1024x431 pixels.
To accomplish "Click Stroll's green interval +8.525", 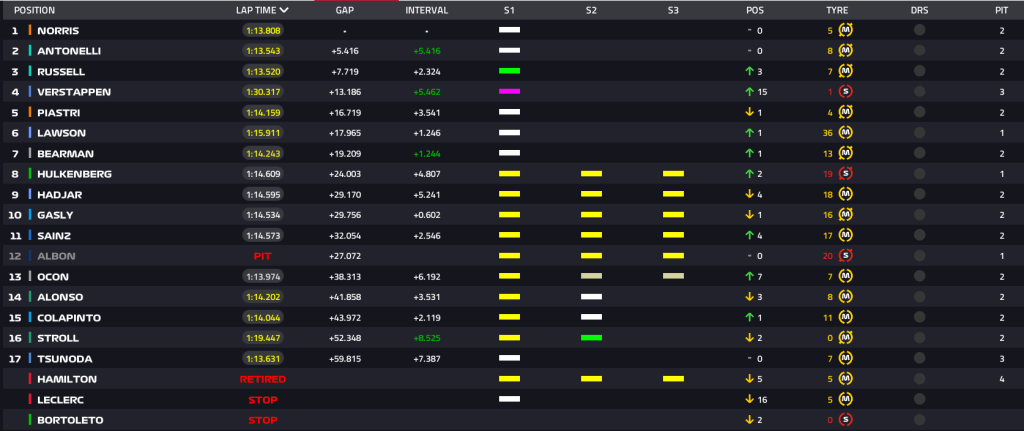I will pos(426,338).
